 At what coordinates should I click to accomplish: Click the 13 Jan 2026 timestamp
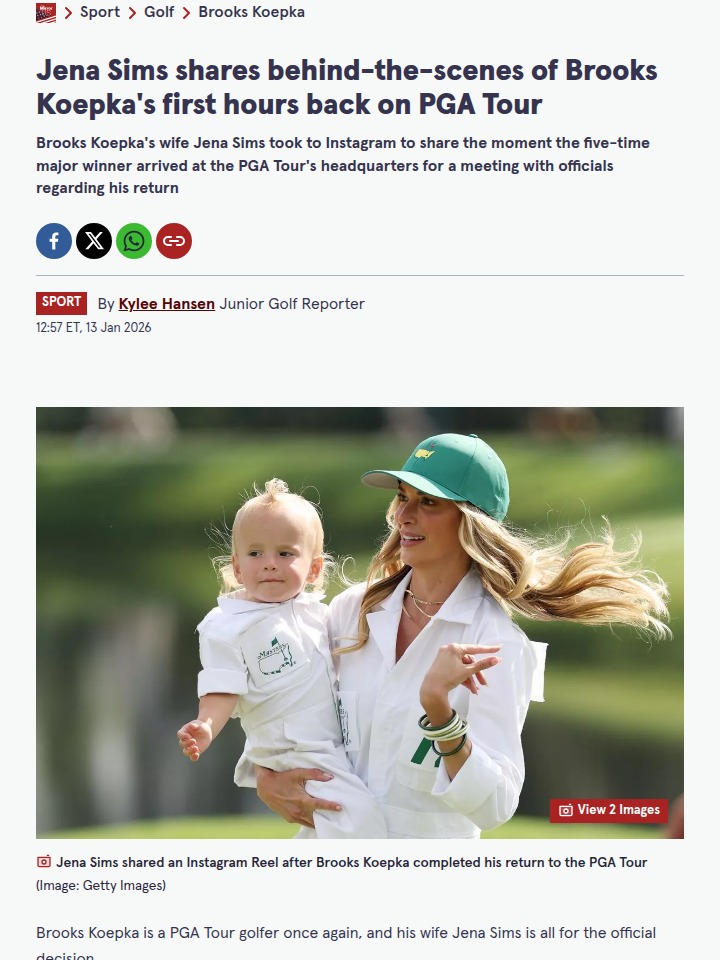pyautogui.click(x=118, y=328)
